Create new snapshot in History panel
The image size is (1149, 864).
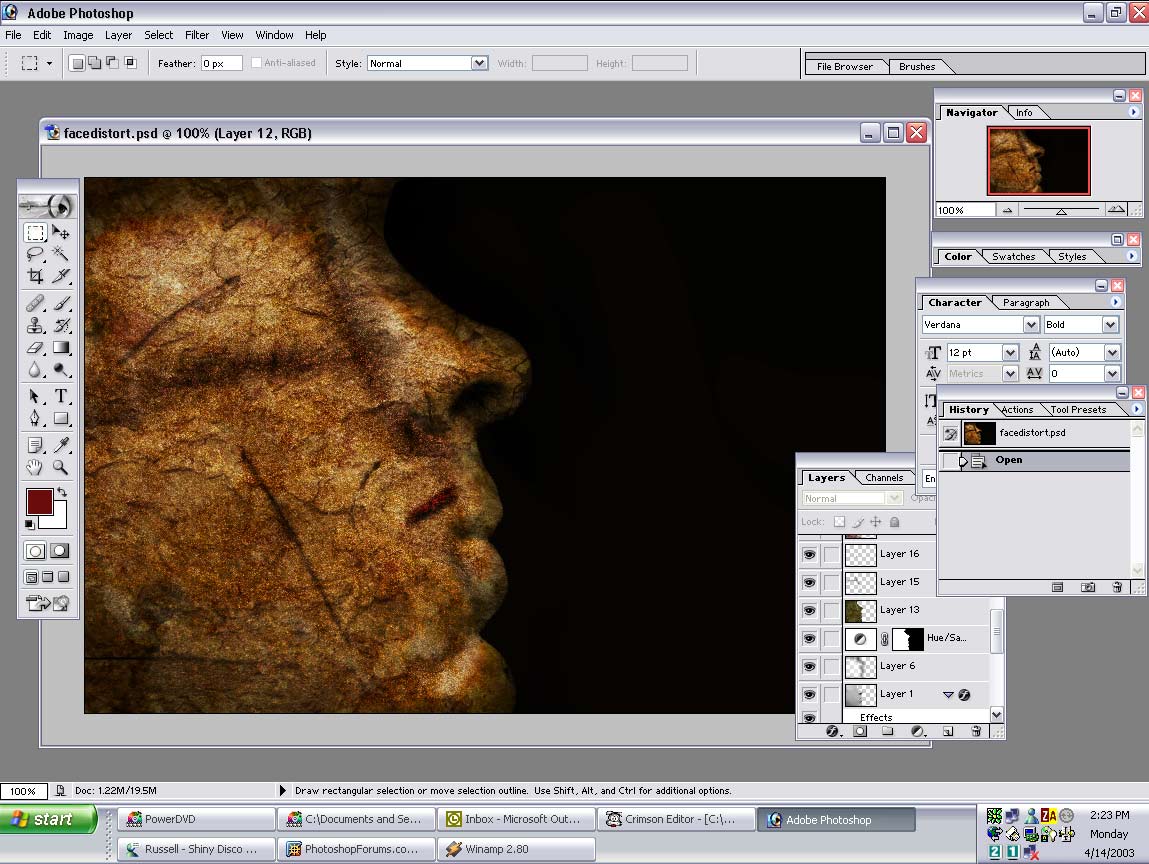tap(1088, 587)
